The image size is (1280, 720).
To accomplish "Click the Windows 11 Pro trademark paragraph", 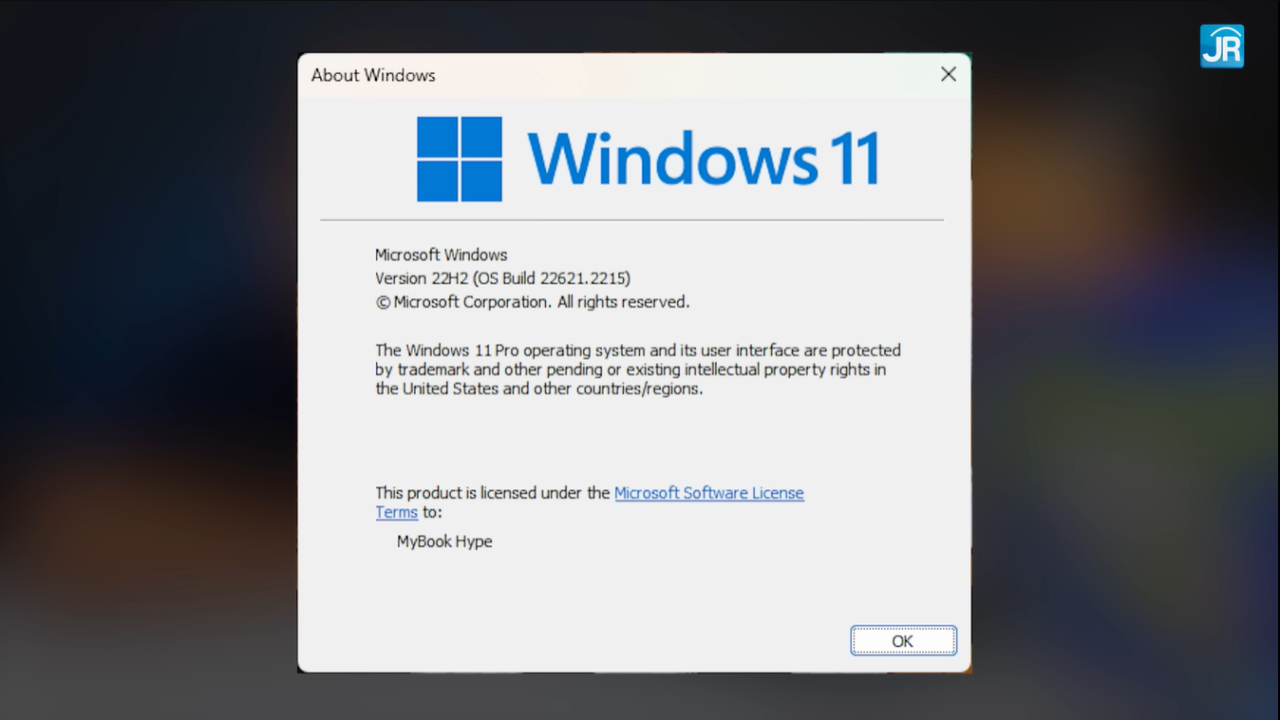I will [638, 370].
